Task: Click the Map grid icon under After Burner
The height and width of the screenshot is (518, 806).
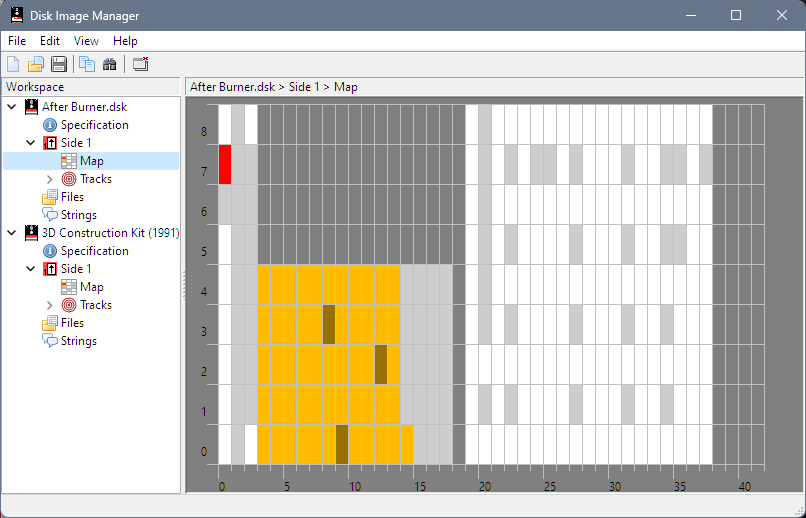Action: pyautogui.click(x=68, y=161)
